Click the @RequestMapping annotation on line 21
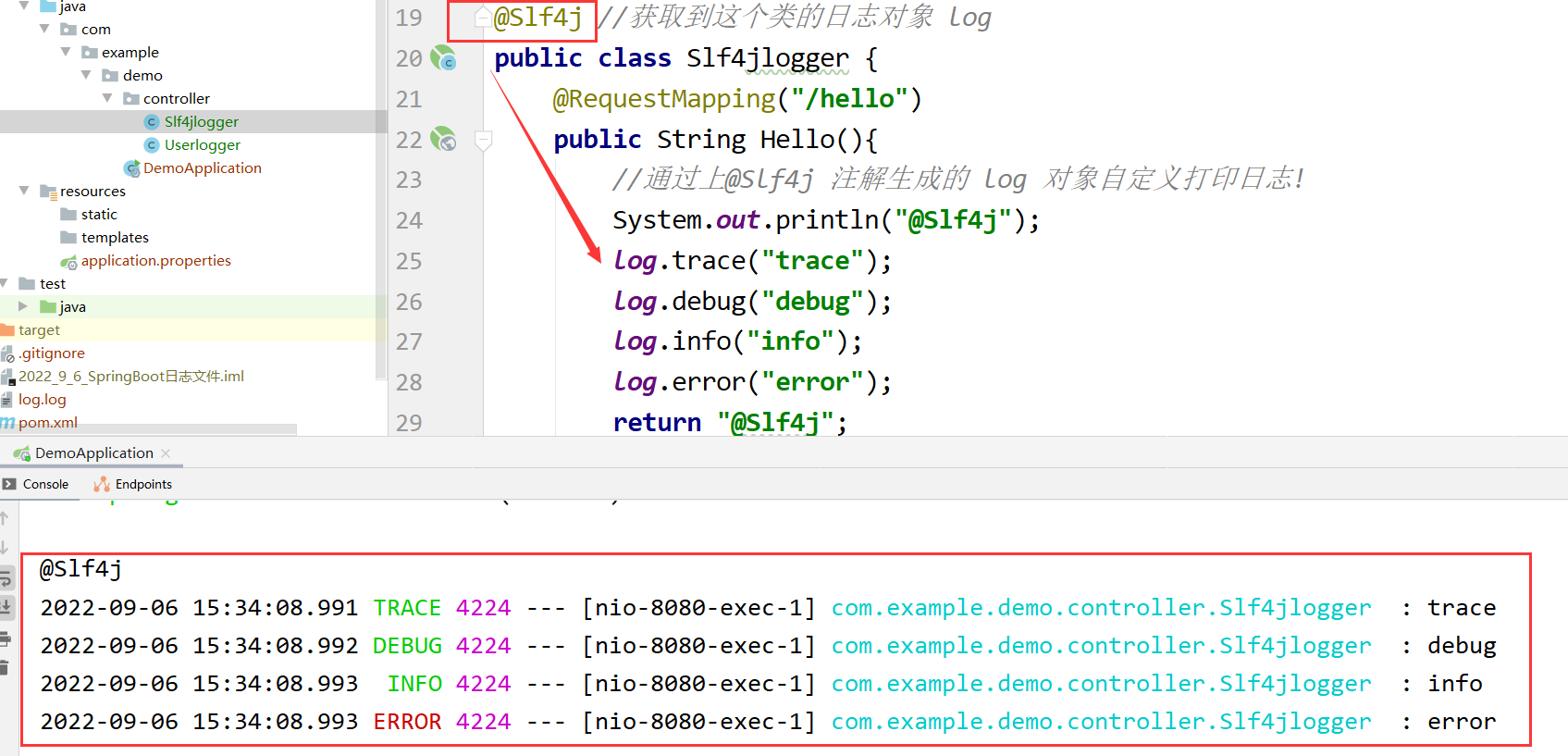 (664, 99)
